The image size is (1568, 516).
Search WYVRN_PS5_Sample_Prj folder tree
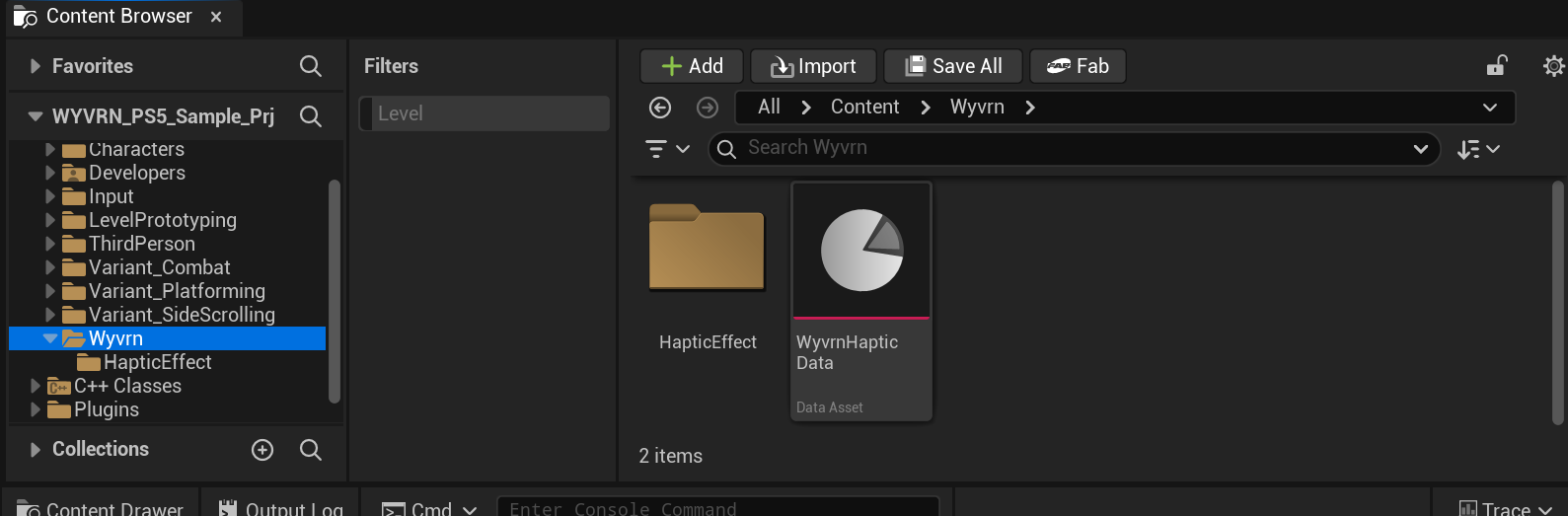311,116
